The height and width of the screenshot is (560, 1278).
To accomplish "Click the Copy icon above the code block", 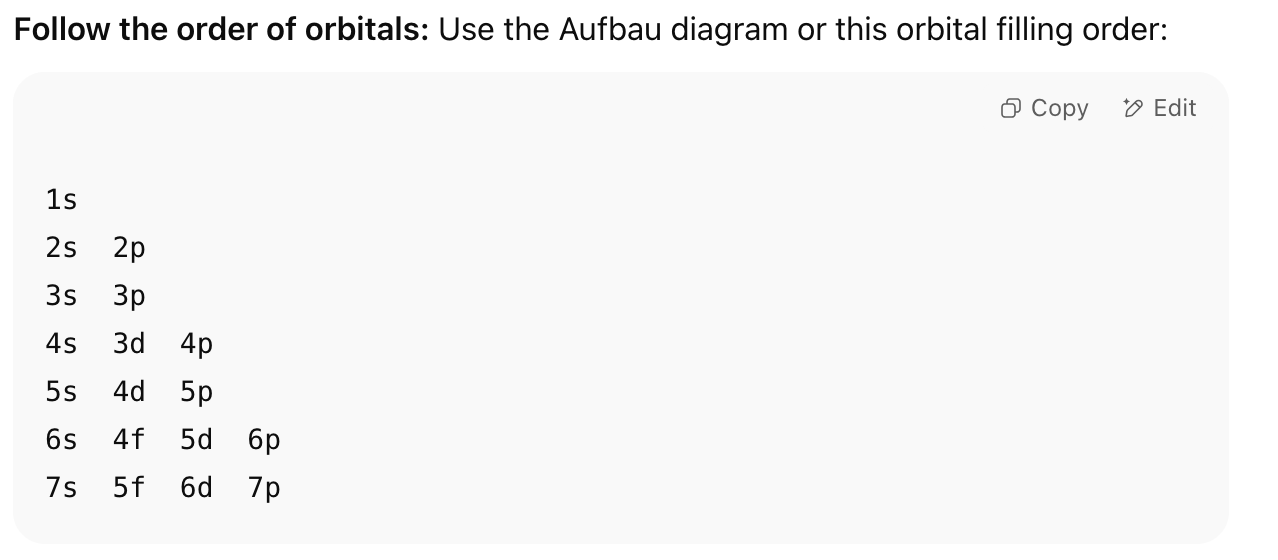I will click(x=1011, y=108).
